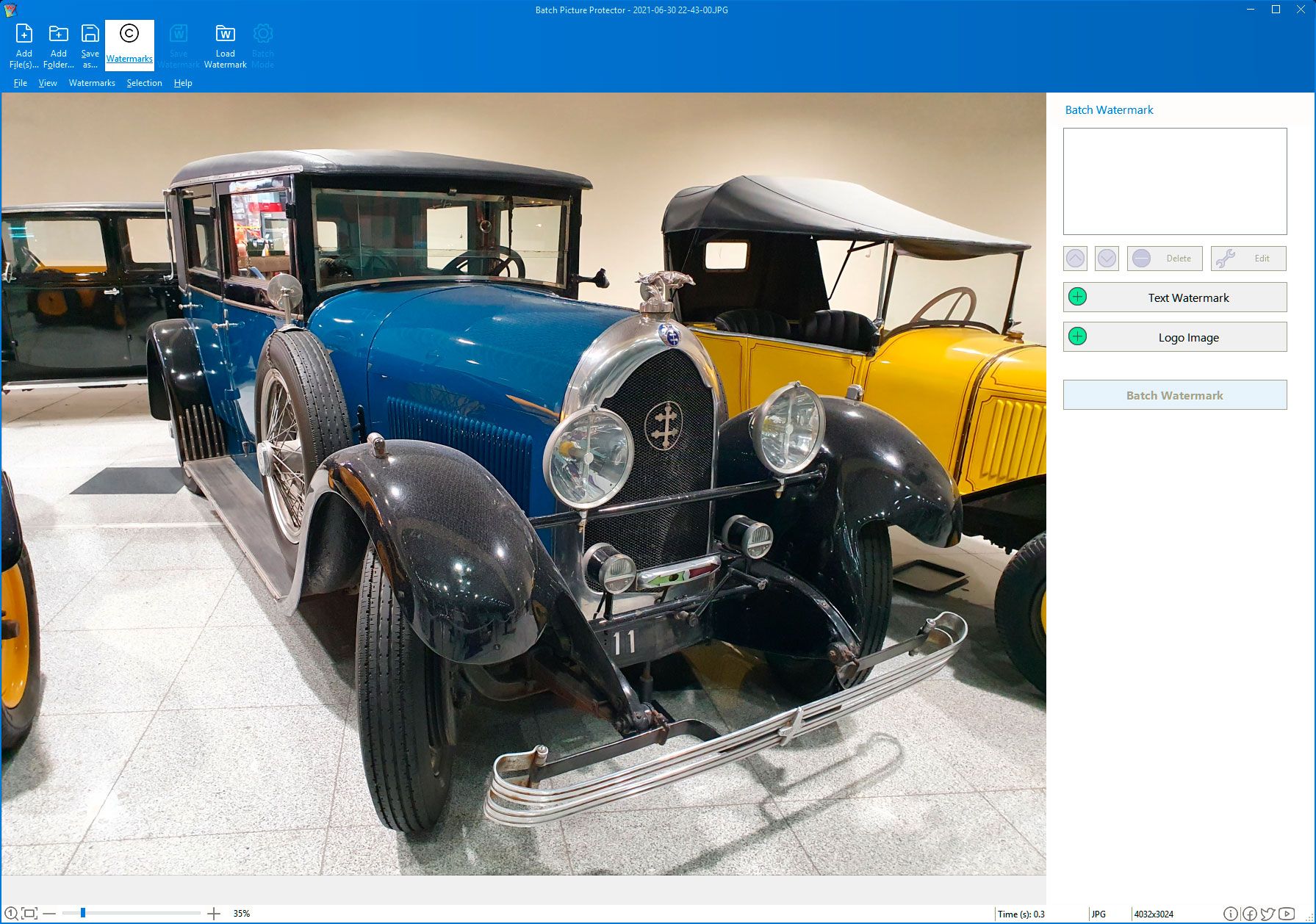Add a Logo Image watermark
Viewport: 1316px width, 924px height.
tap(1175, 337)
